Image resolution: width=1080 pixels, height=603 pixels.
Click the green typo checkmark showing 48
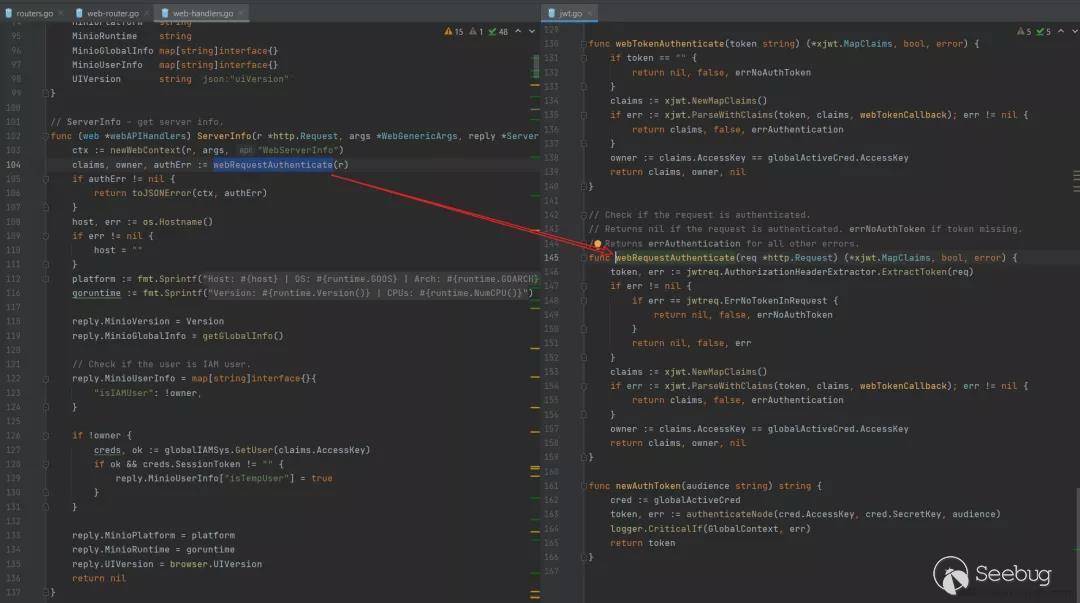pyautogui.click(x=497, y=32)
